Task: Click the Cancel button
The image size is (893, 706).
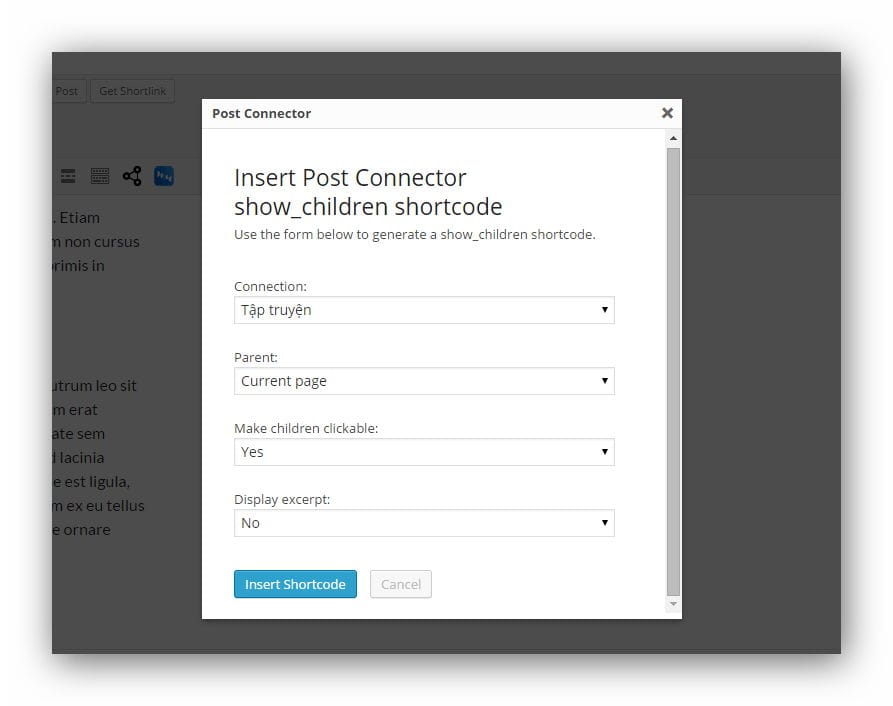Action: click(400, 584)
